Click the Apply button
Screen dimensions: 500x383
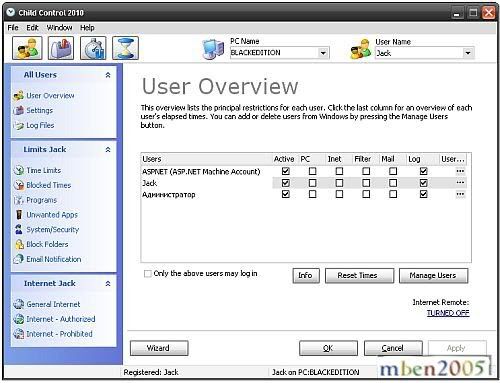(x=457, y=348)
